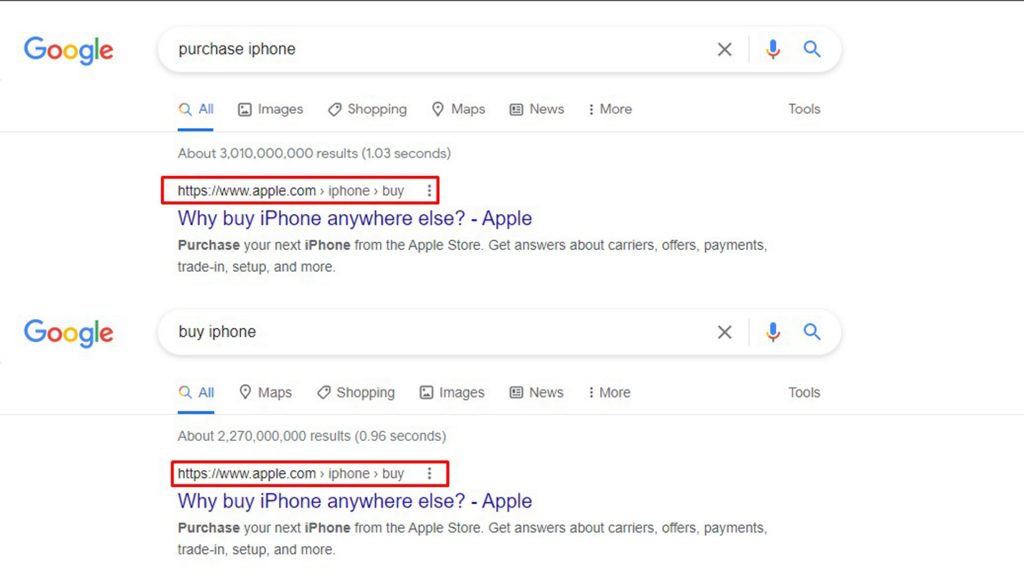Open three-dot menu beside first apple.com result
This screenshot has width=1024, height=576.
(x=429, y=191)
